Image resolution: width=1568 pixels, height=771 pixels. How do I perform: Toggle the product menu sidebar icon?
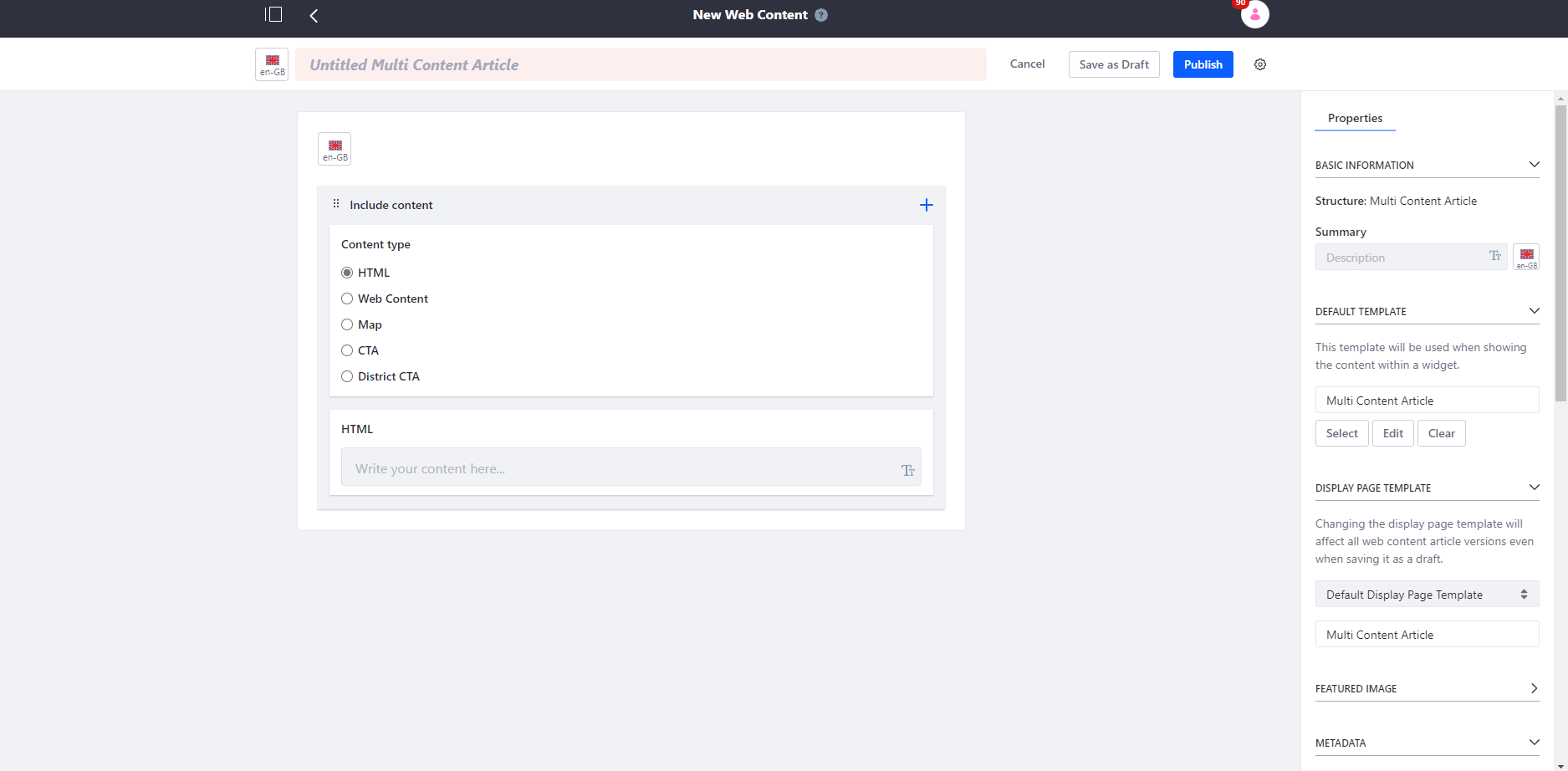[x=273, y=14]
